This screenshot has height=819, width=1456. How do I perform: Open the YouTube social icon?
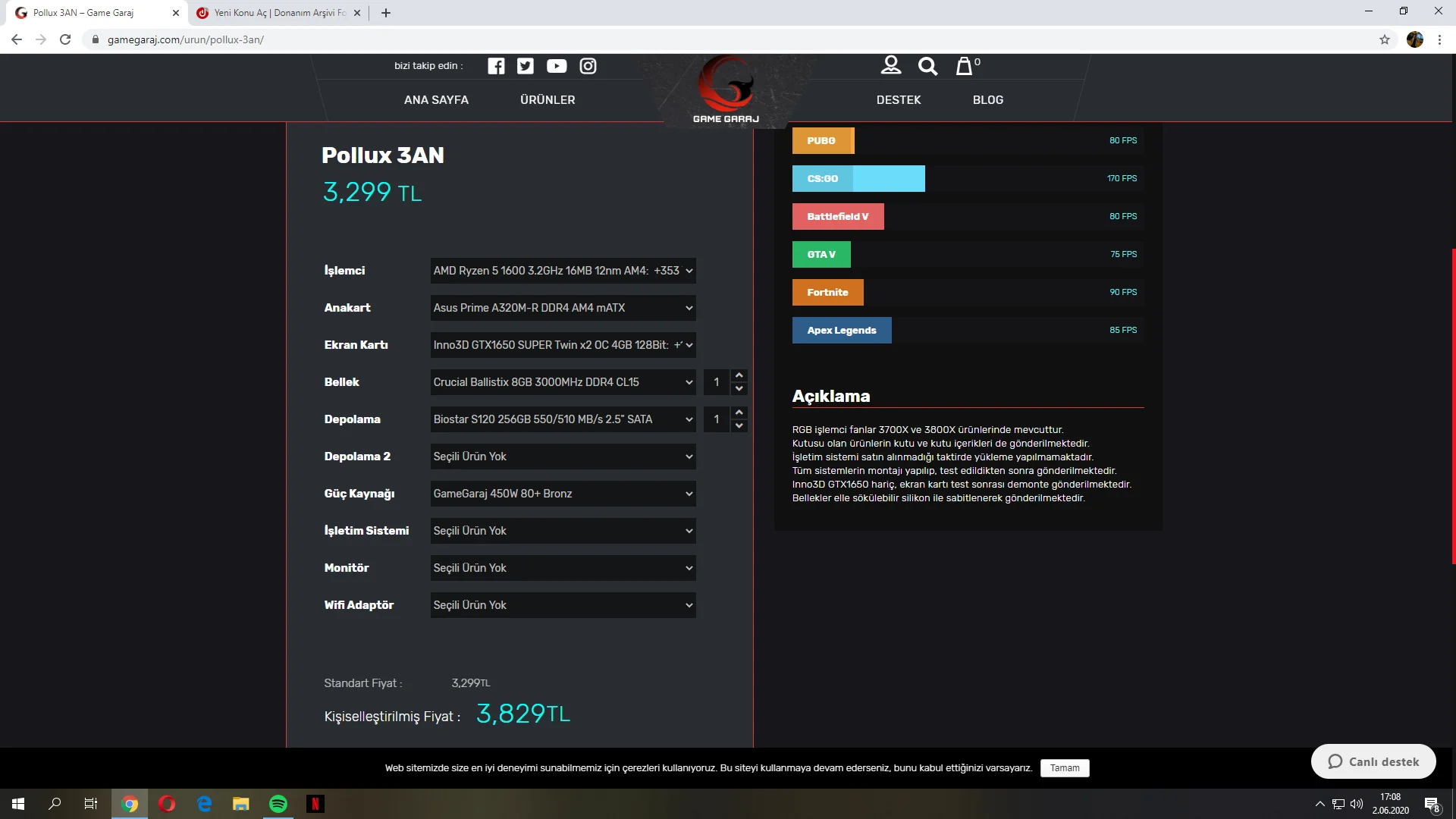tap(557, 66)
